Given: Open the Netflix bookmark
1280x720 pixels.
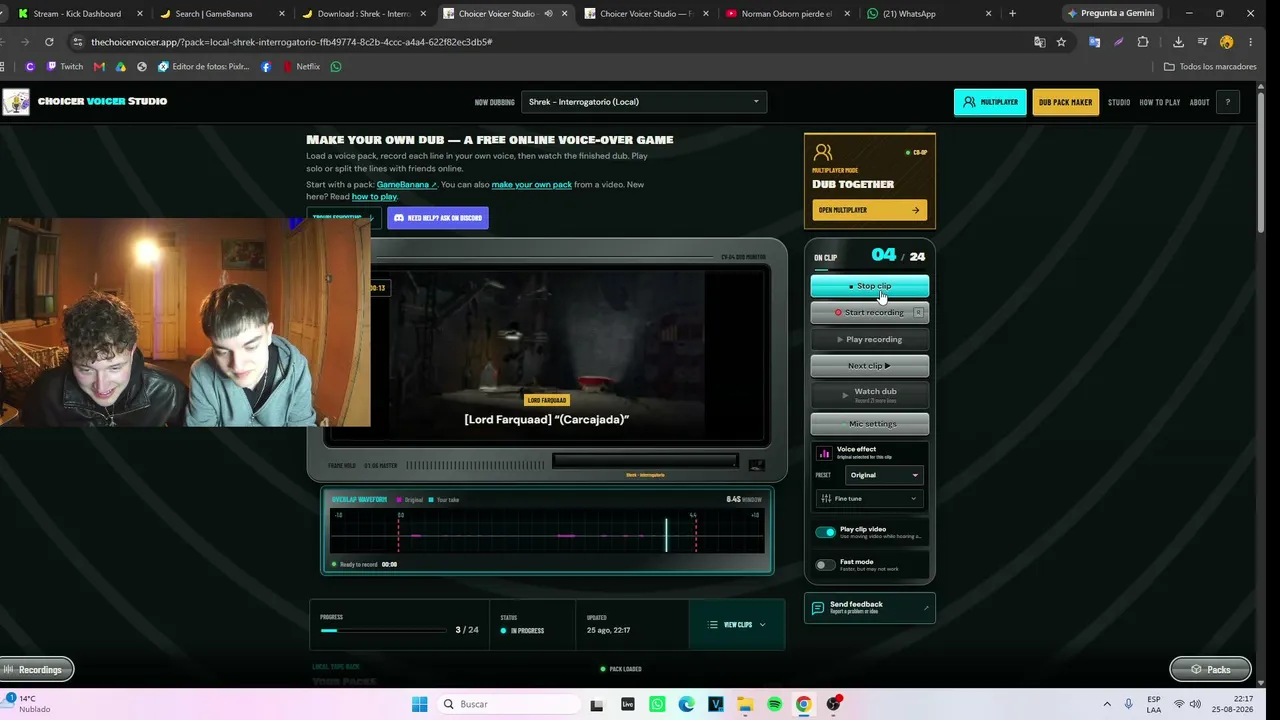Looking at the screenshot, I should tap(301, 67).
